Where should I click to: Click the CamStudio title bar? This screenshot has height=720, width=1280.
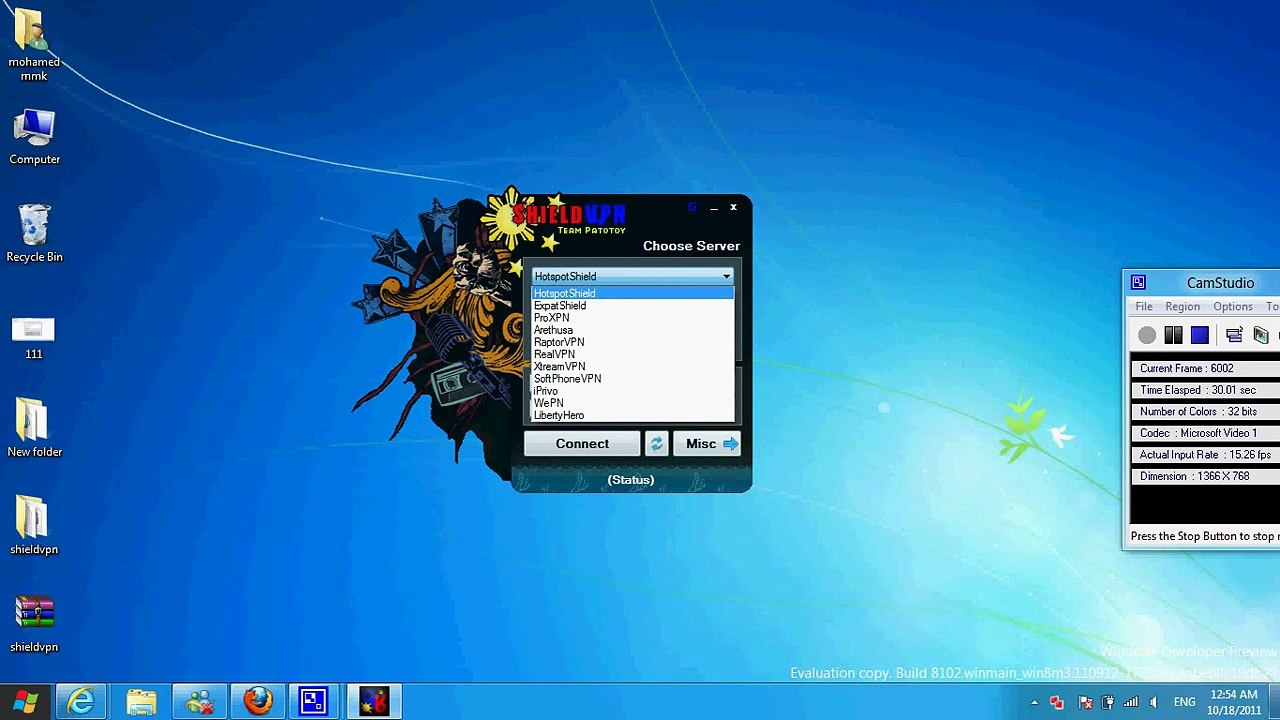1202,283
